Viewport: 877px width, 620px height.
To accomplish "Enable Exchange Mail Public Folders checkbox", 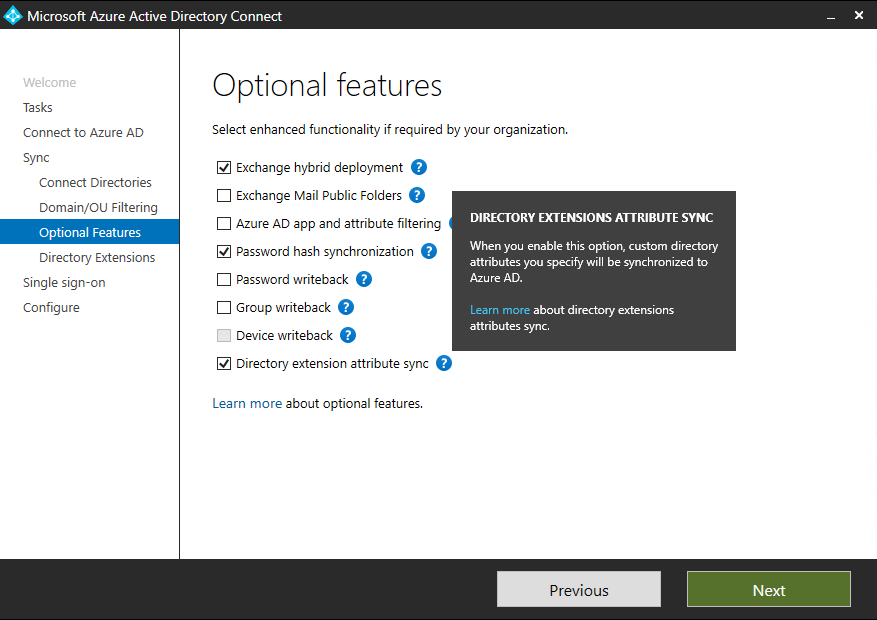I will point(224,195).
